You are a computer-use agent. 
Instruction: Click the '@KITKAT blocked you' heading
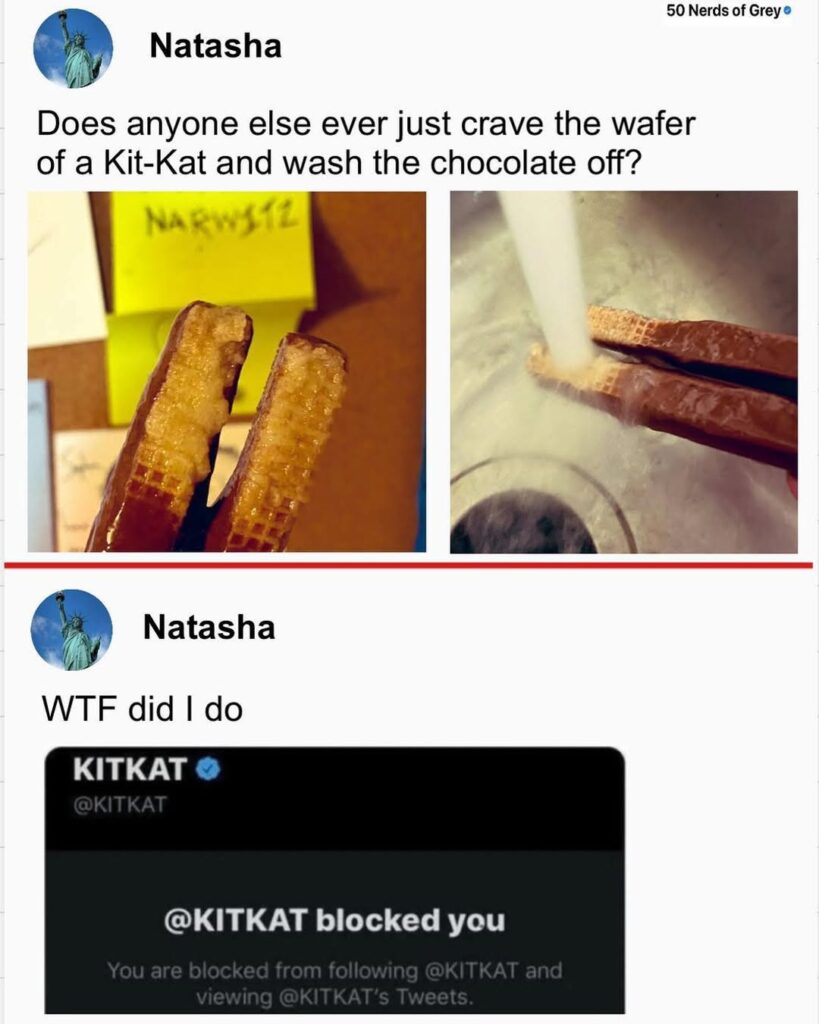point(334,920)
